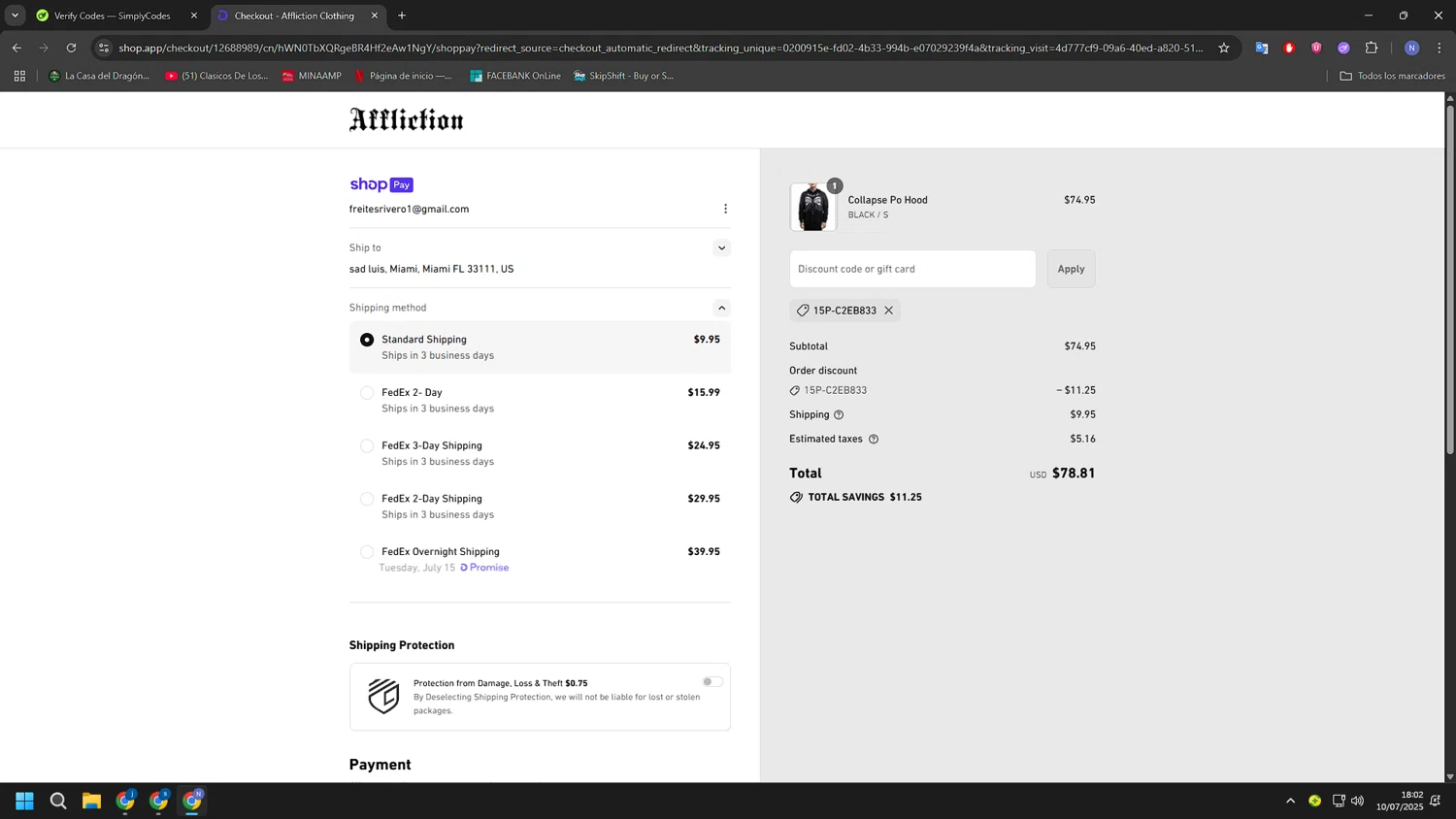This screenshot has width=1456, height=819.
Task: Open the Shop Promise link
Action: (x=484, y=568)
